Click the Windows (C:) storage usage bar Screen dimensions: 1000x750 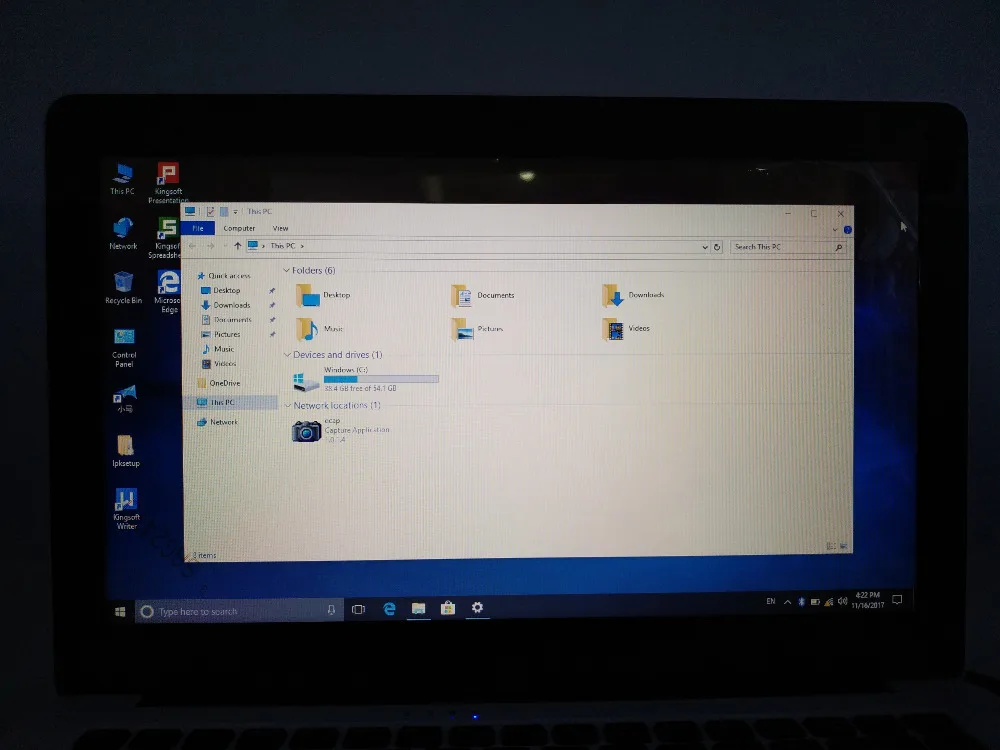(x=381, y=379)
